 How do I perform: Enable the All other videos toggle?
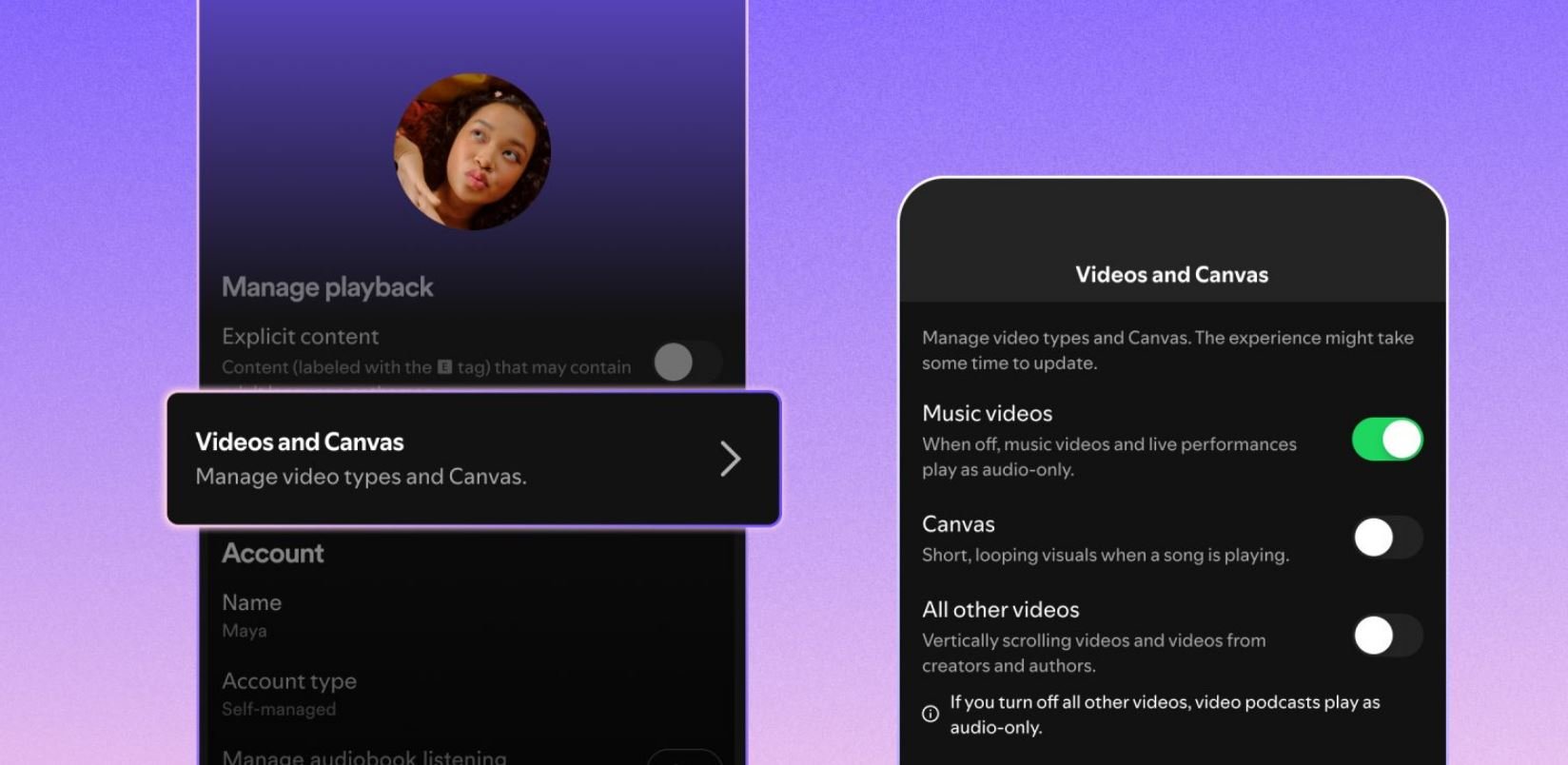[1387, 636]
